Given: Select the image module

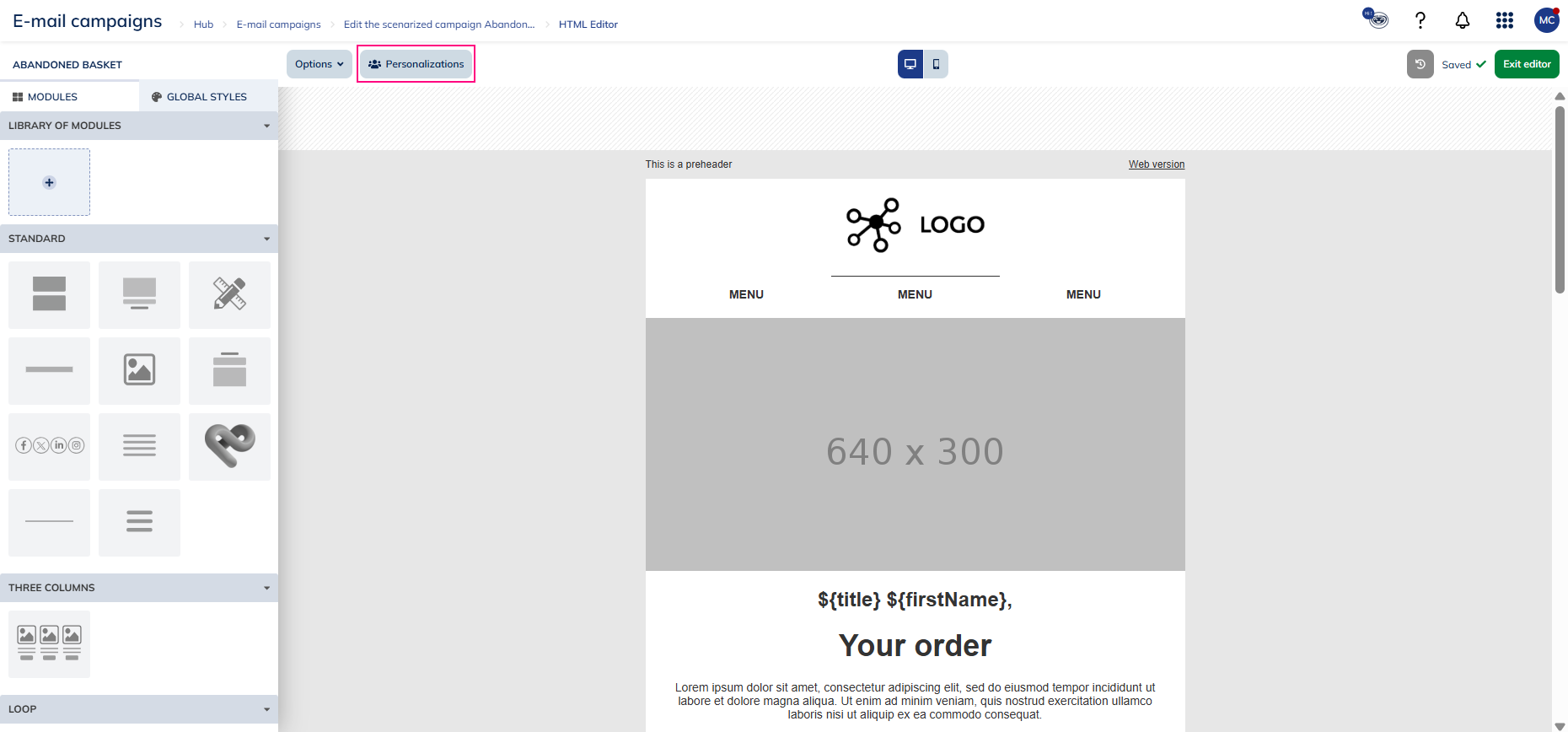Looking at the screenshot, I should click(139, 370).
